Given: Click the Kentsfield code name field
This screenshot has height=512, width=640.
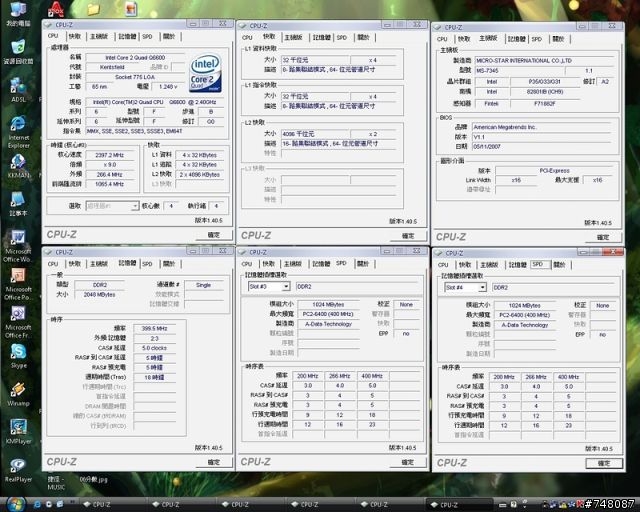Looking at the screenshot, I should (x=112, y=67).
